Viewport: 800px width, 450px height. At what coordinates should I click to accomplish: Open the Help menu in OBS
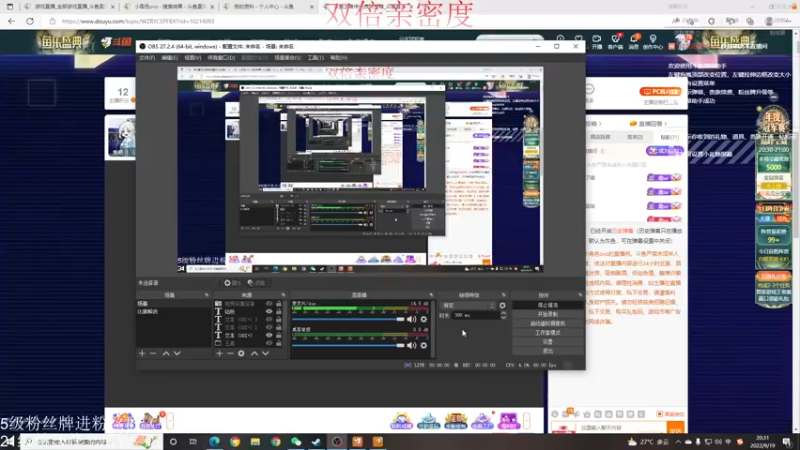[x=338, y=58]
